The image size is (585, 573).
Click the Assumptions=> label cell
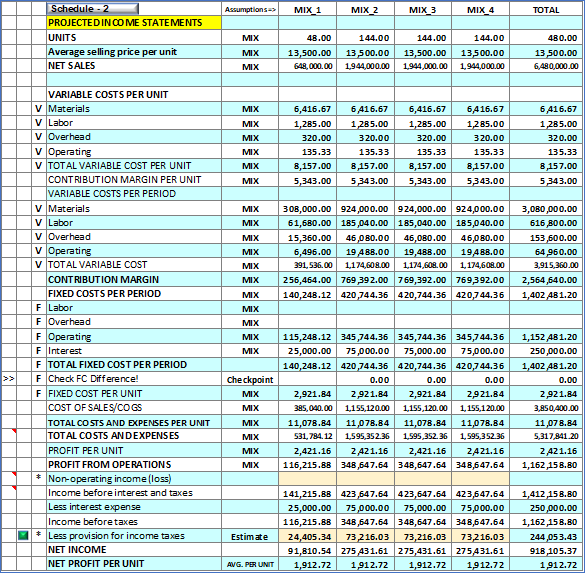[x=250, y=10]
